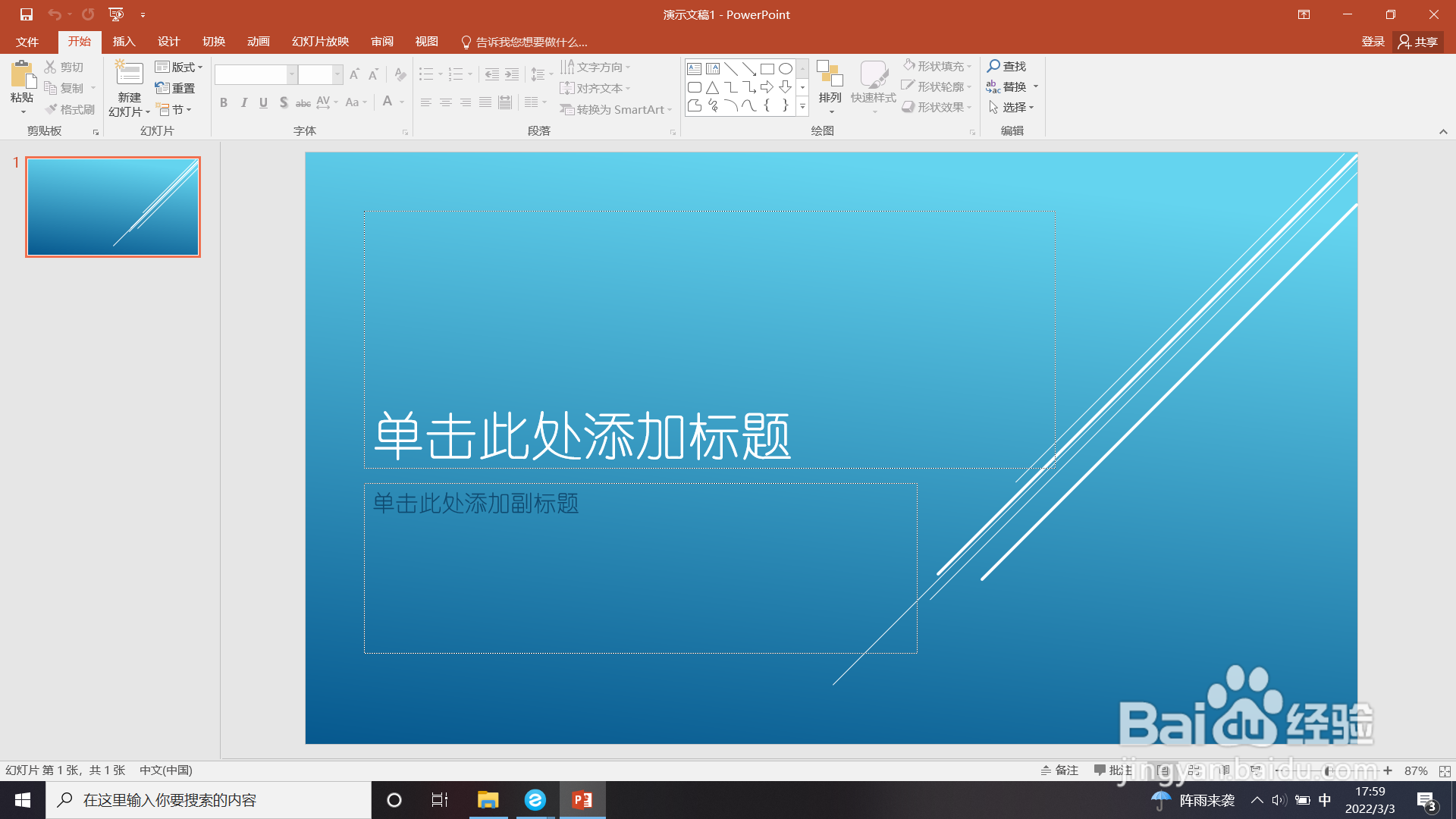The width and height of the screenshot is (1456, 819).
Task: Click the Find magnifier icon
Action: click(x=993, y=66)
